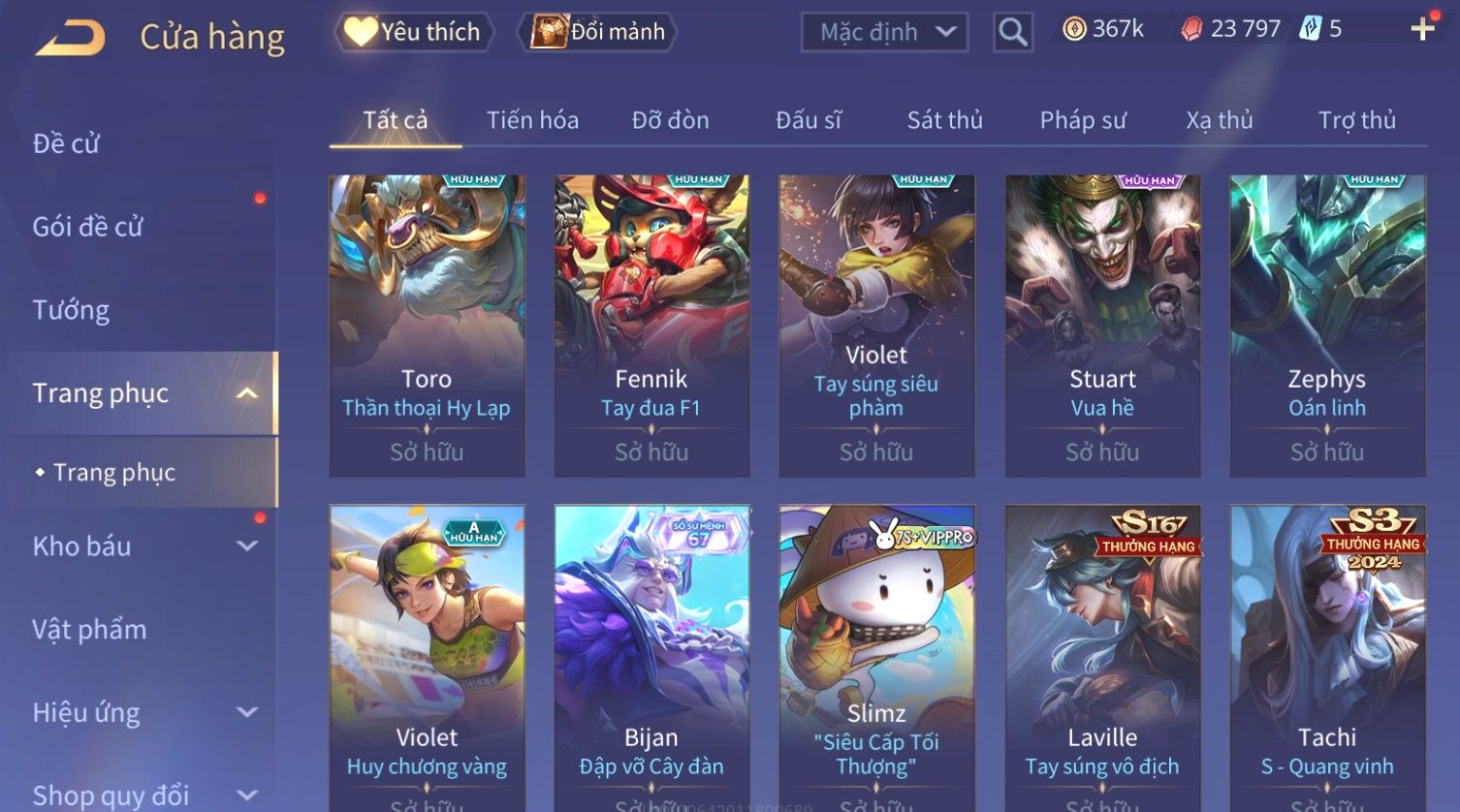Image resolution: width=1460 pixels, height=812 pixels.
Task: Select the Sát thủ category tab
Action: pyautogui.click(x=944, y=120)
